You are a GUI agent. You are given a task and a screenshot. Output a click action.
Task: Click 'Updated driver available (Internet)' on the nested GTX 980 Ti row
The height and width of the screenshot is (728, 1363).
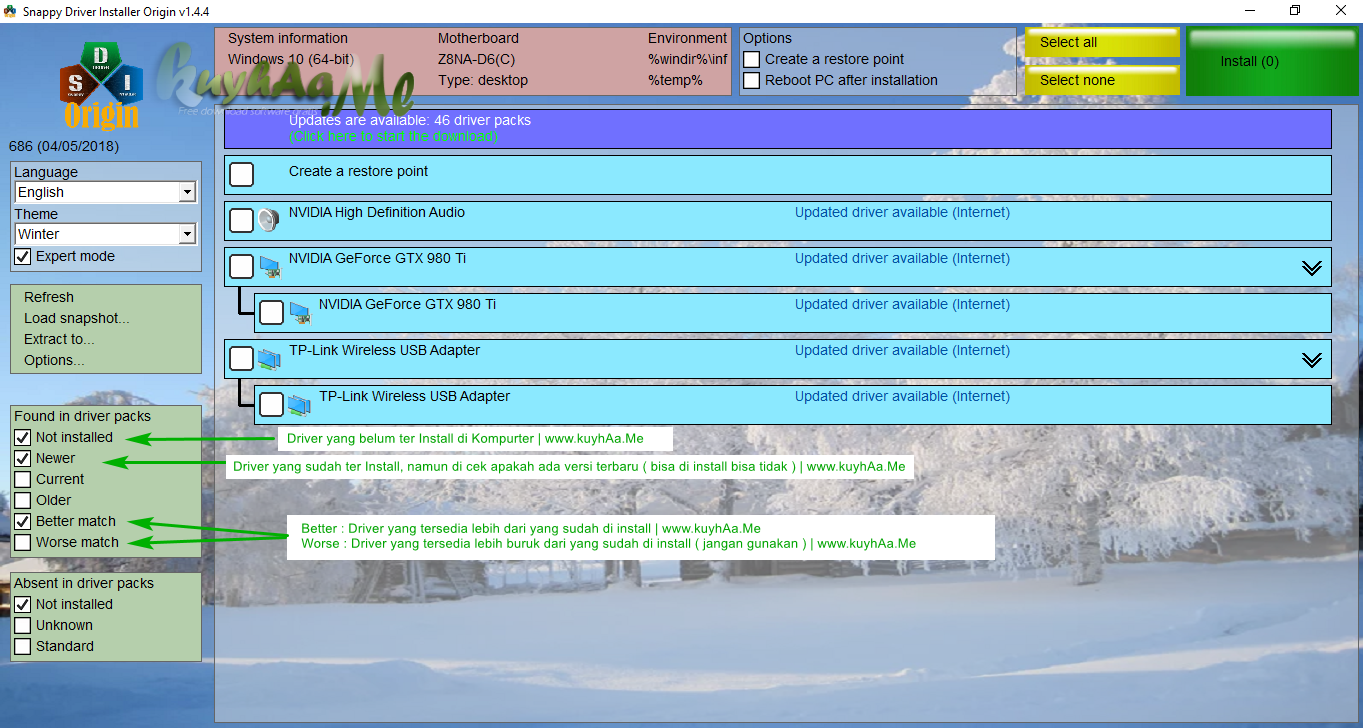[x=902, y=304]
